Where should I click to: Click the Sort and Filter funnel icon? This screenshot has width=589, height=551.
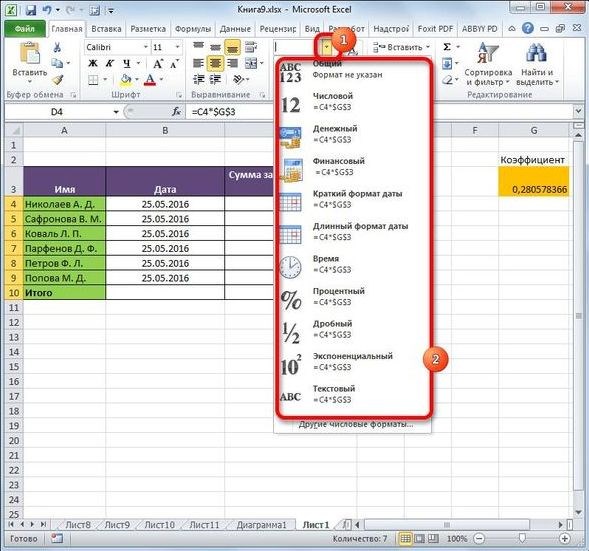pos(488,53)
